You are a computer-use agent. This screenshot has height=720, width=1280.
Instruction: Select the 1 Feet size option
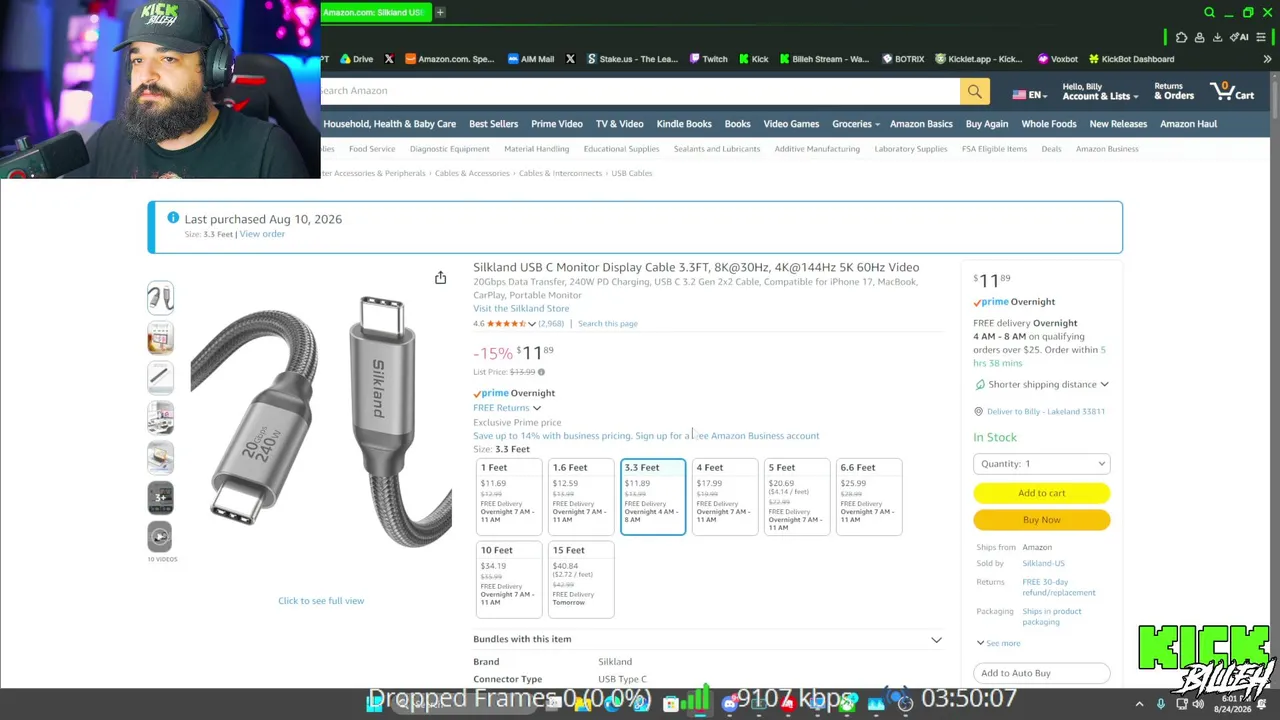509,496
